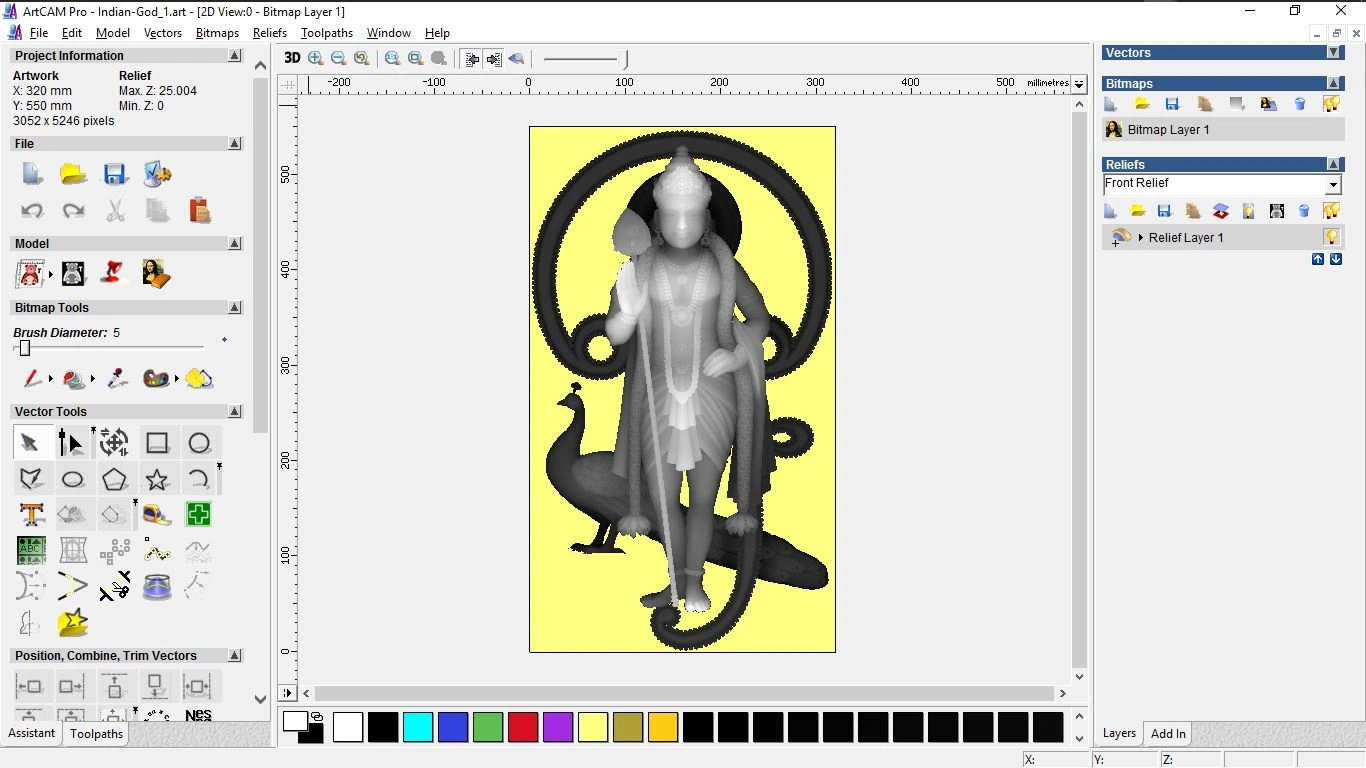The image size is (1366, 768).
Task: Move relief layer up with arrow button
Action: [x=1318, y=259]
